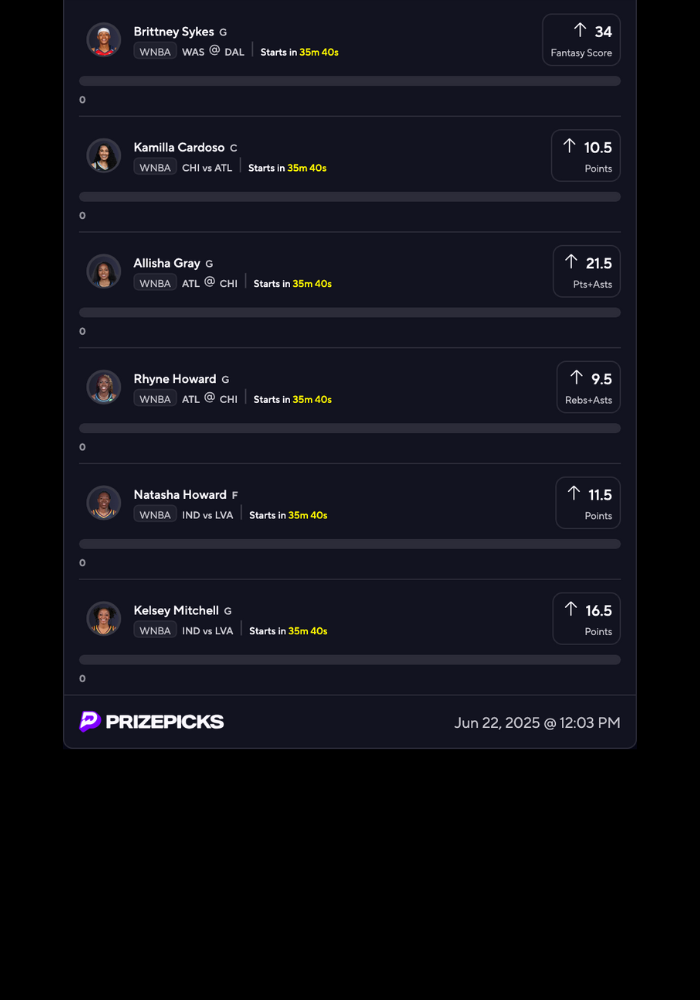Click Kamilla Cardoso player avatar

pyautogui.click(x=104, y=155)
